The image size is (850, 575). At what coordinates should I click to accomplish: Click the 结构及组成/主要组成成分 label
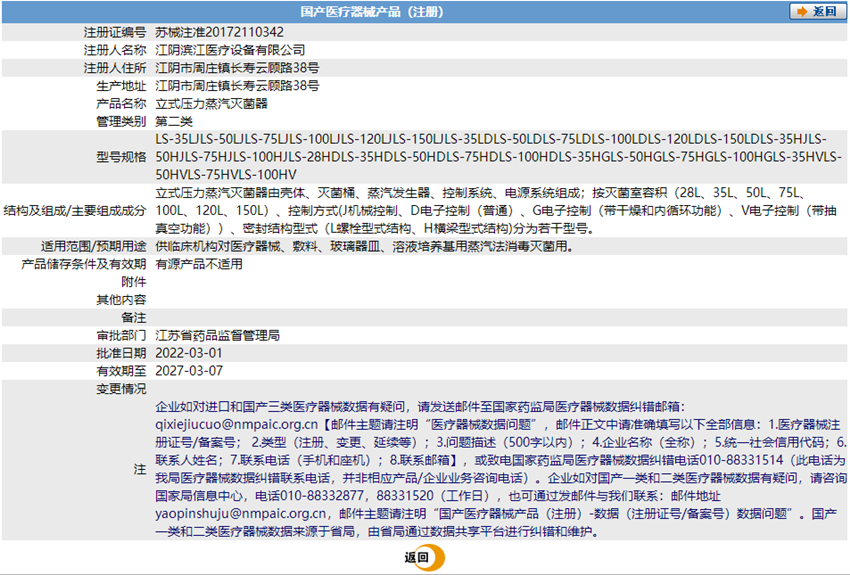[75, 211]
